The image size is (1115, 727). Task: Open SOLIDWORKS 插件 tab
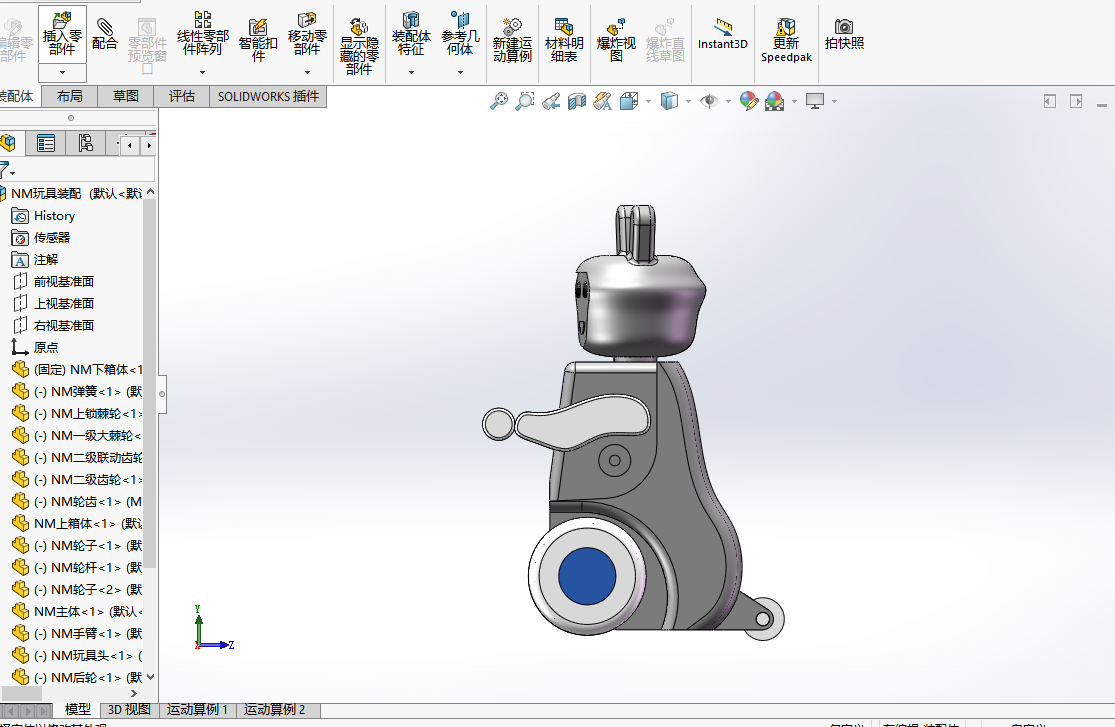(268, 96)
